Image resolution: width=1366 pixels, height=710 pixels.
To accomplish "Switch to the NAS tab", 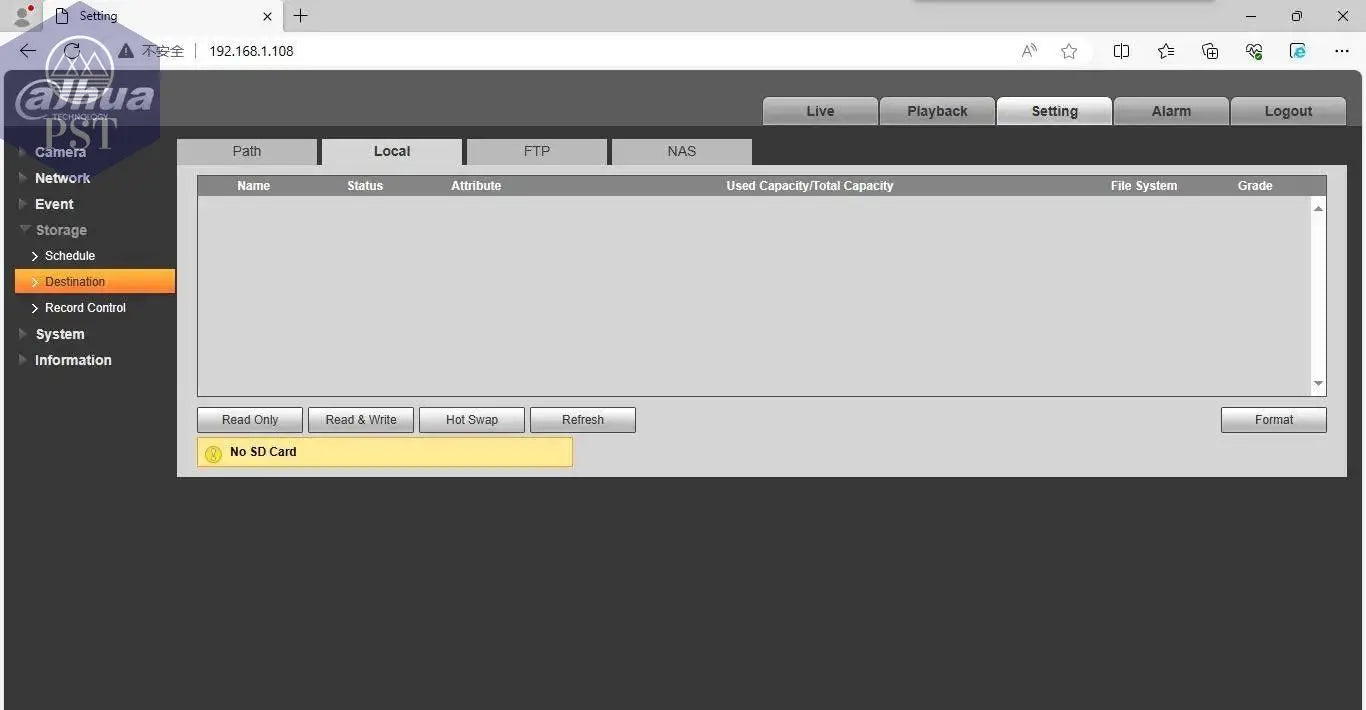I will [x=681, y=151].
